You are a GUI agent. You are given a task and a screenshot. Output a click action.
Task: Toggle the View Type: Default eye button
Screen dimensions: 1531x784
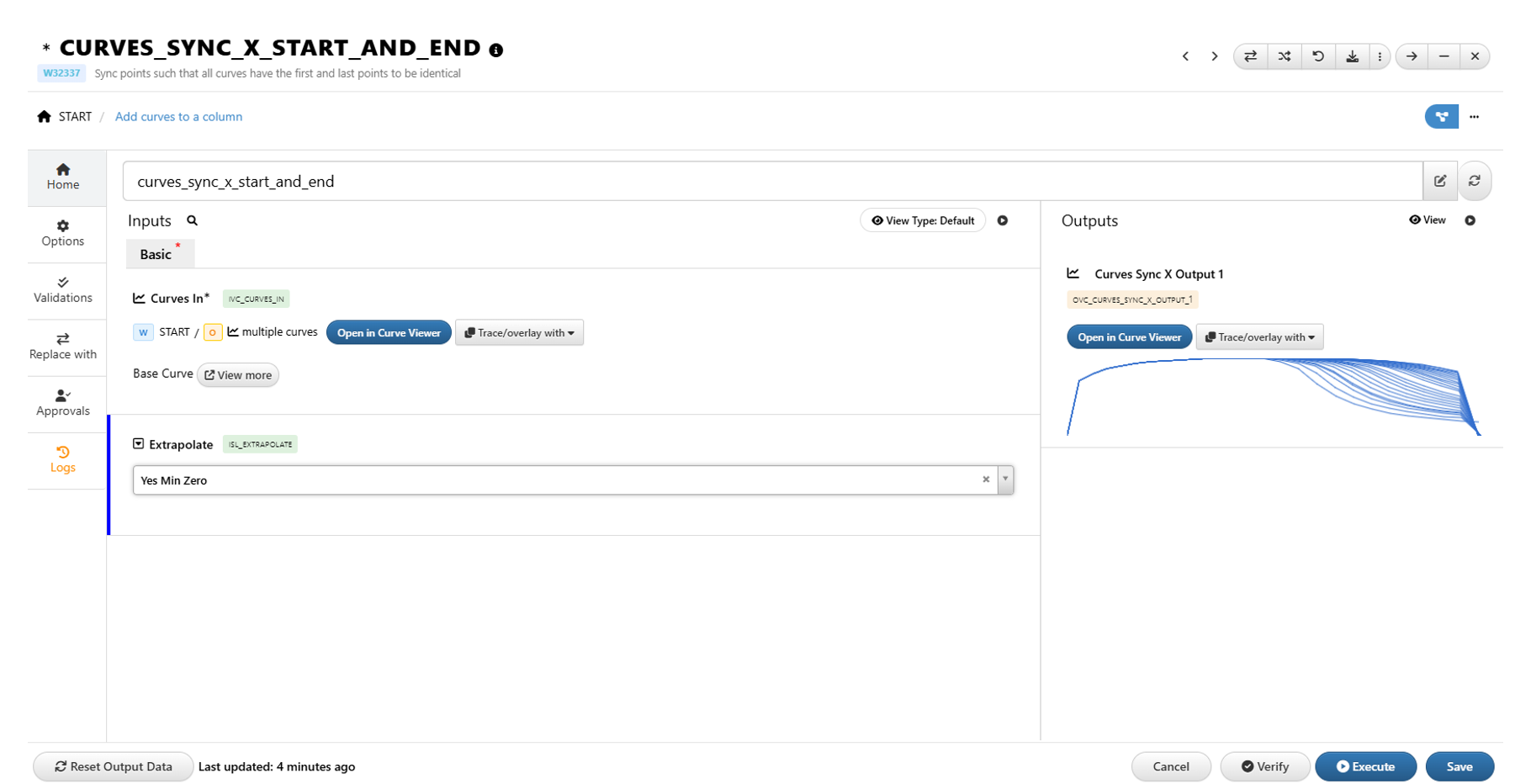[922, 220]
